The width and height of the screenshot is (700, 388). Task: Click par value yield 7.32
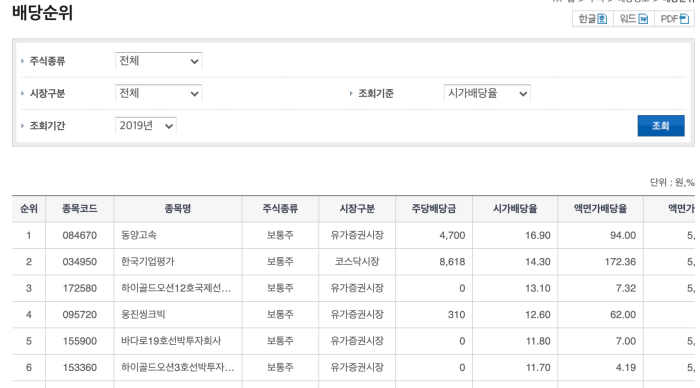625,288
